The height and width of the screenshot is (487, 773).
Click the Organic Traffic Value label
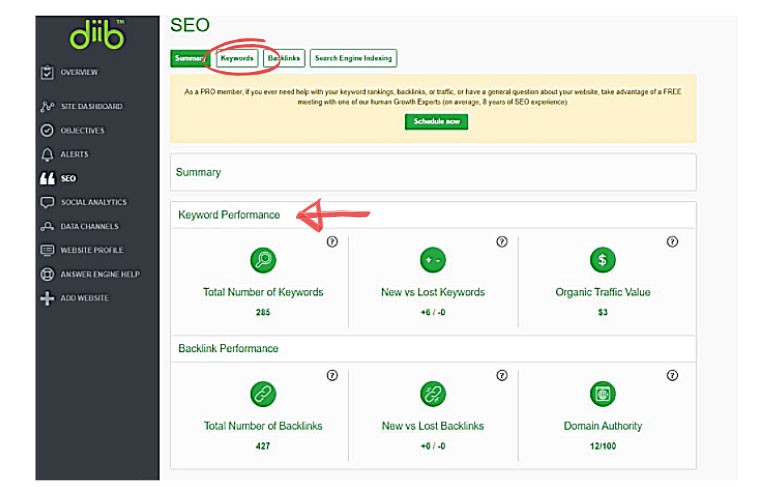(602, 292)
